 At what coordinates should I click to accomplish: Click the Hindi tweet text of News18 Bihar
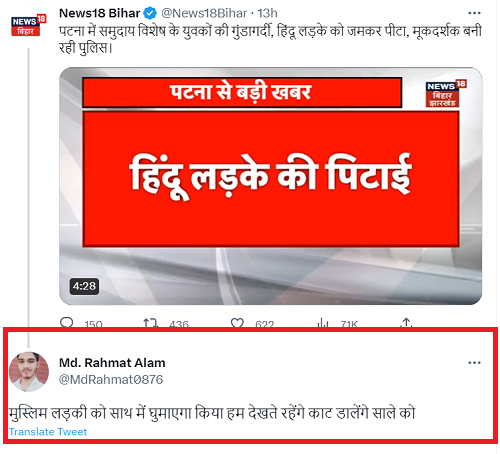coord(270,40)
